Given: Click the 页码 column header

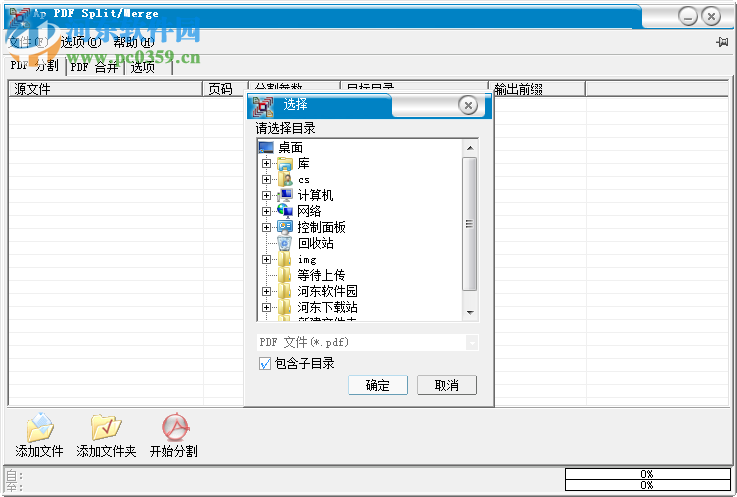Looking at the screenshot, I should click(226, 89).
